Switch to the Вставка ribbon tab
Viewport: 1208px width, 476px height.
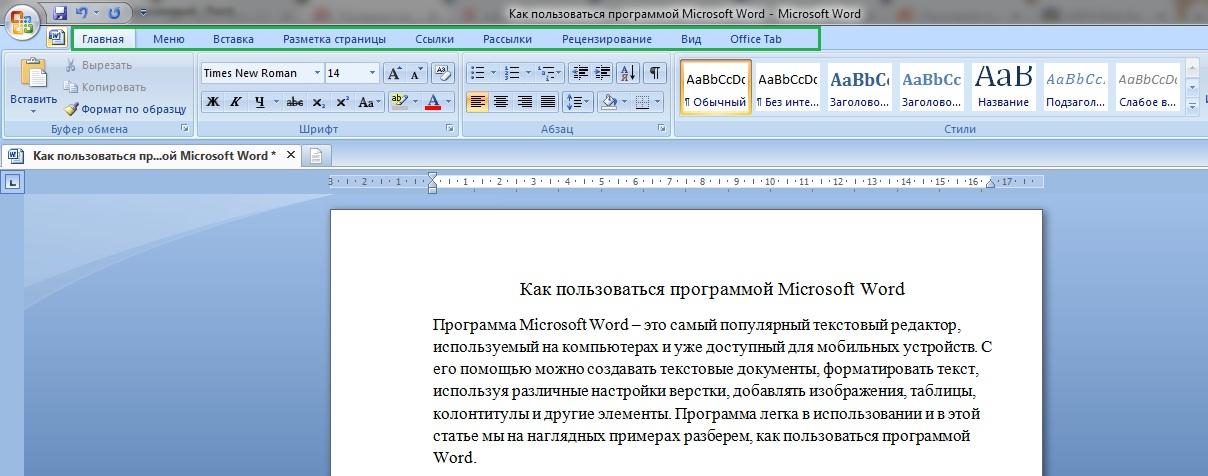(x=233, y=39)
